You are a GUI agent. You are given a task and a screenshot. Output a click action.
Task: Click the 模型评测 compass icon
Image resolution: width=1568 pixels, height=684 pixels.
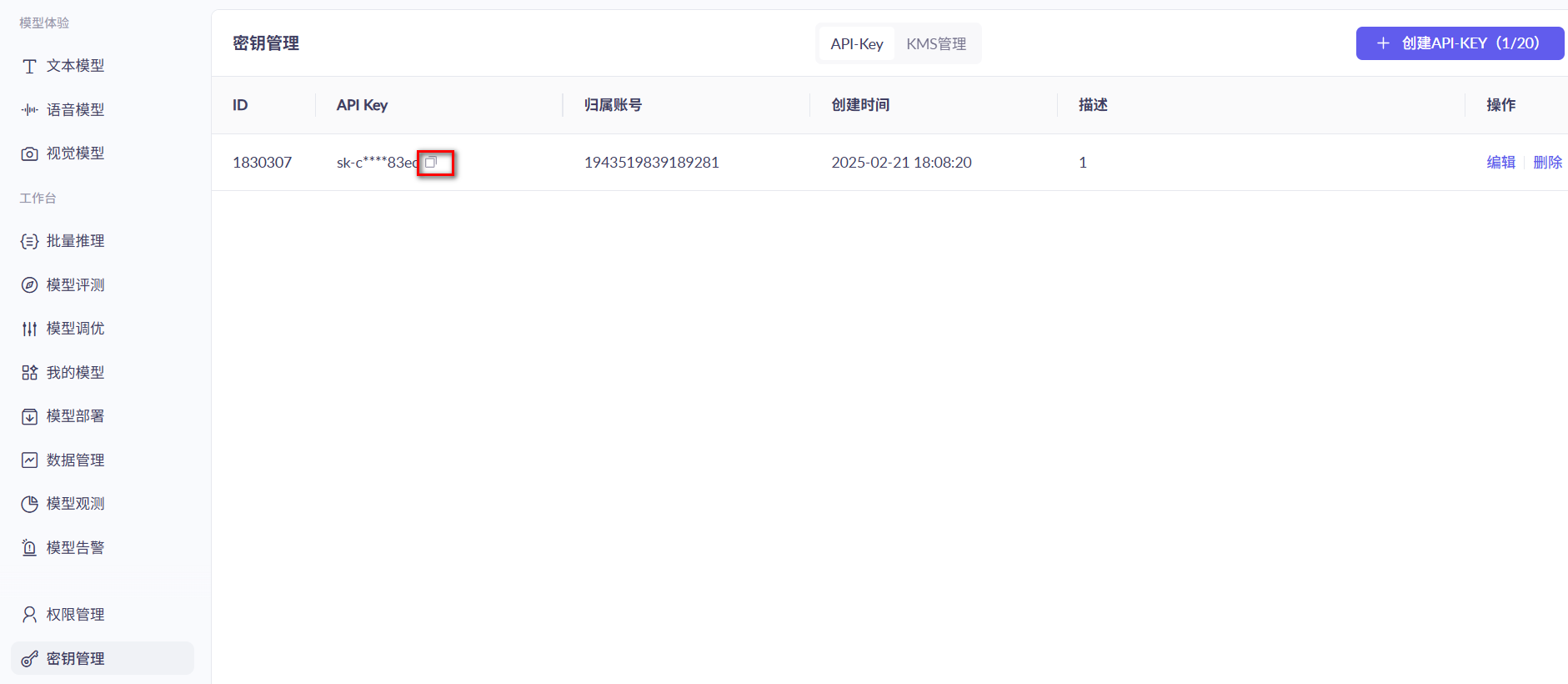[x=29, y=285]
